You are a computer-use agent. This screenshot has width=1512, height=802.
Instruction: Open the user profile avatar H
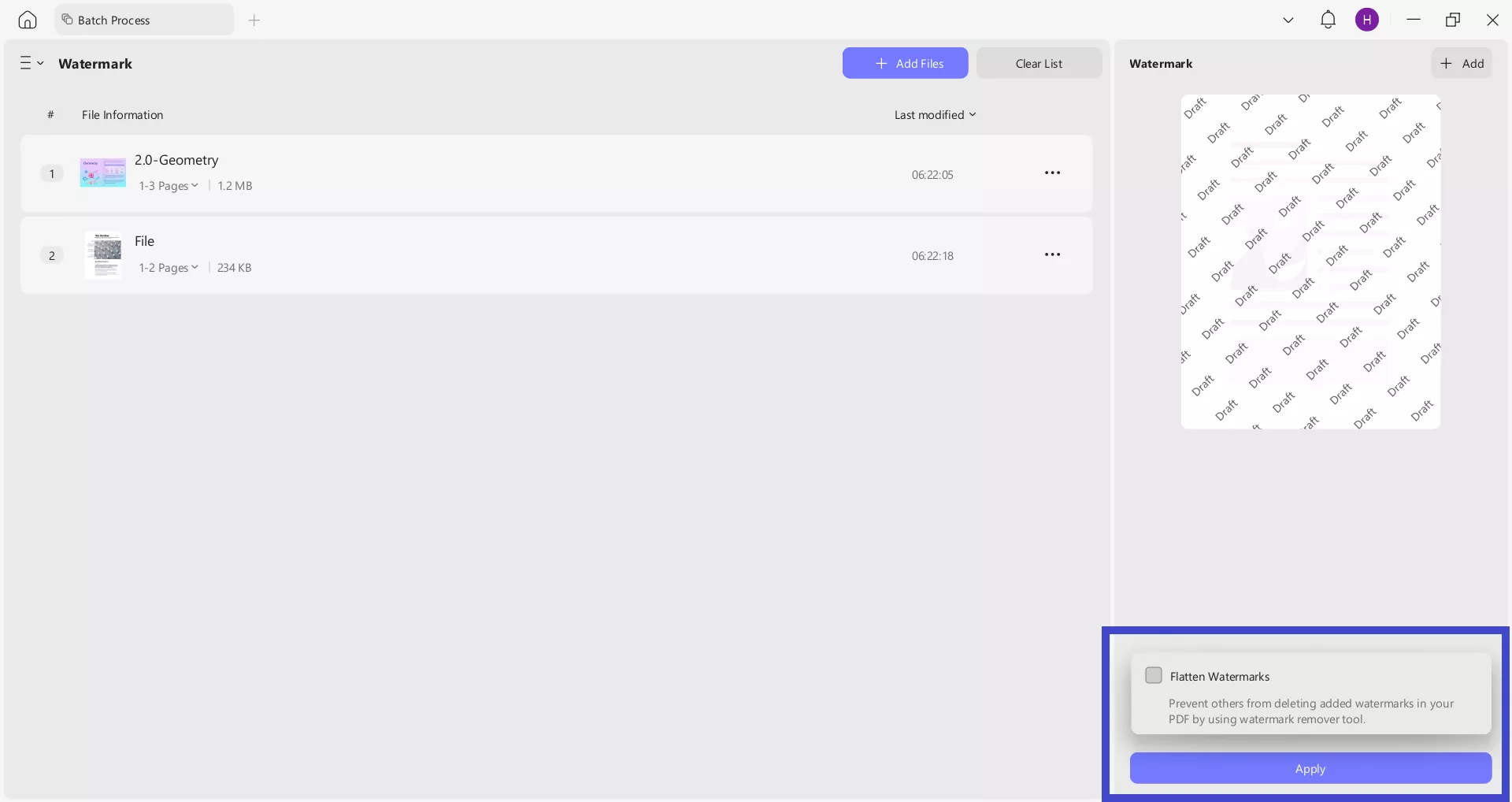pos(1367,20)
